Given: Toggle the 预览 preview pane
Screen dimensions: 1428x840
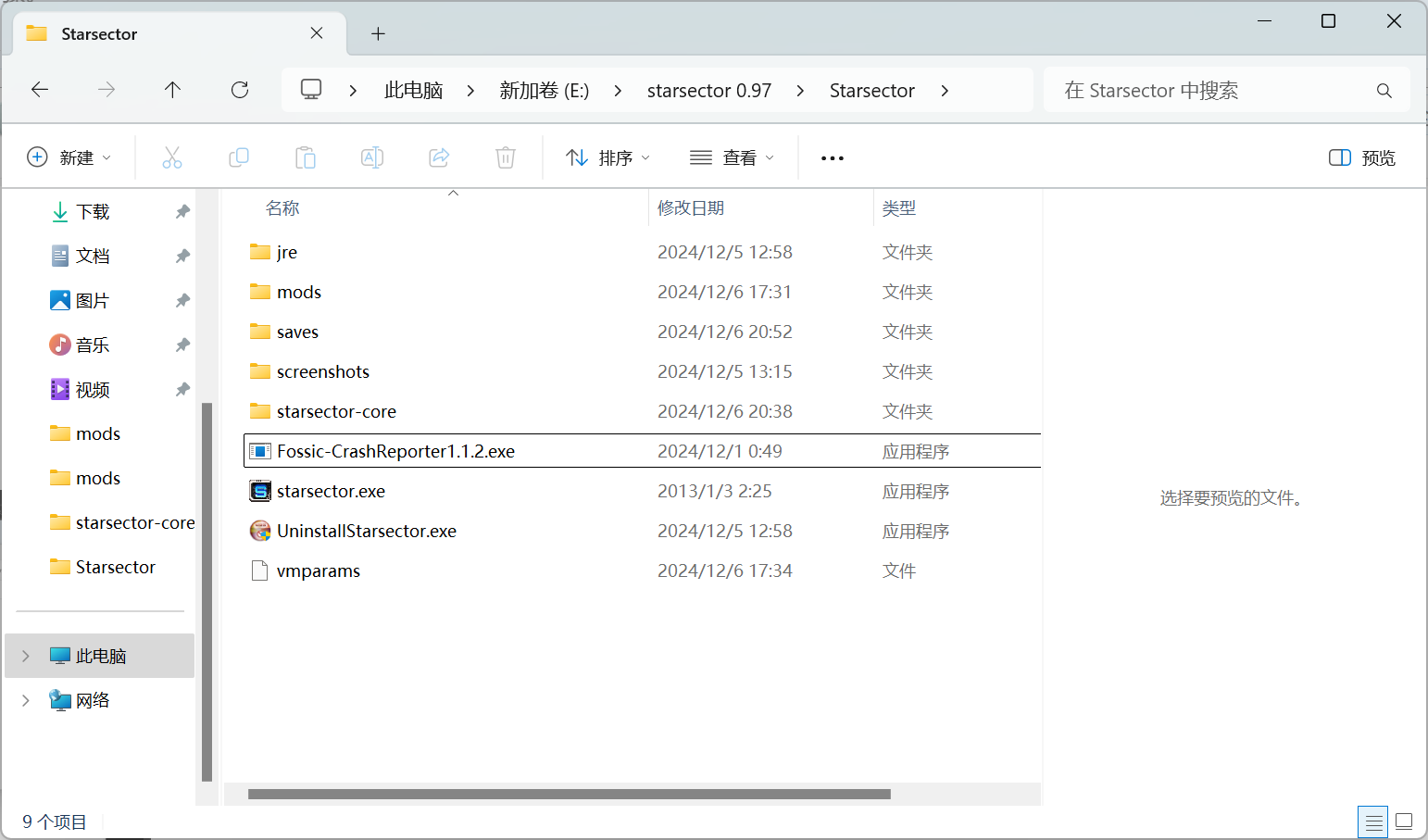Looking at the screenshot, I should tap(1361, 157).
